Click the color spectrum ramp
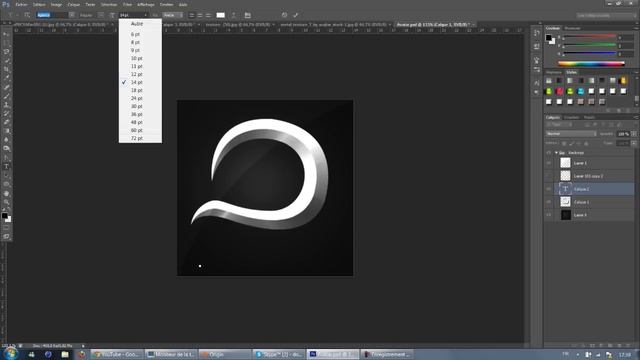640x360 pixels. coord(591,64)
